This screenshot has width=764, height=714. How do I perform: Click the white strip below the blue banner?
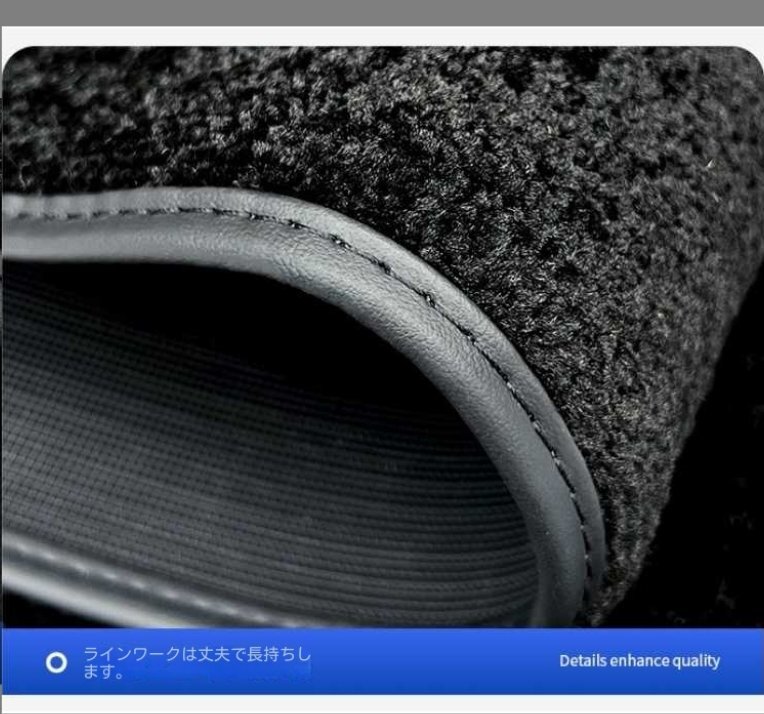point(382,704)
